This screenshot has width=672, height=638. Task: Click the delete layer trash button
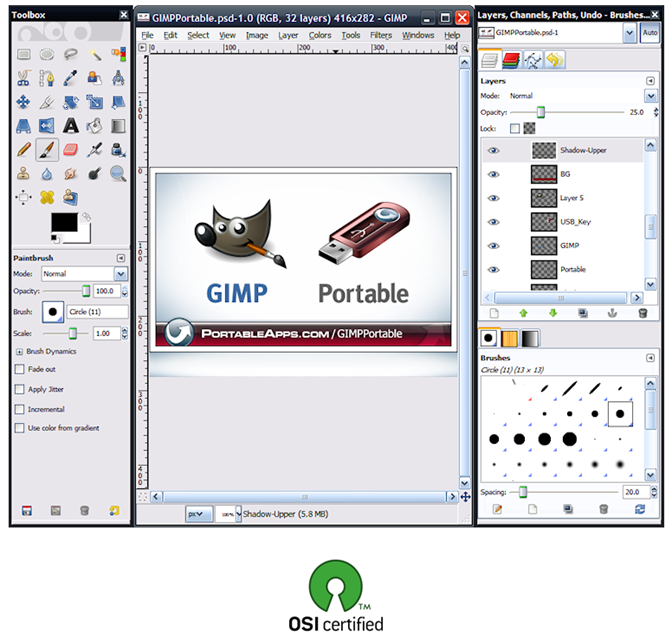pos(642,313)
